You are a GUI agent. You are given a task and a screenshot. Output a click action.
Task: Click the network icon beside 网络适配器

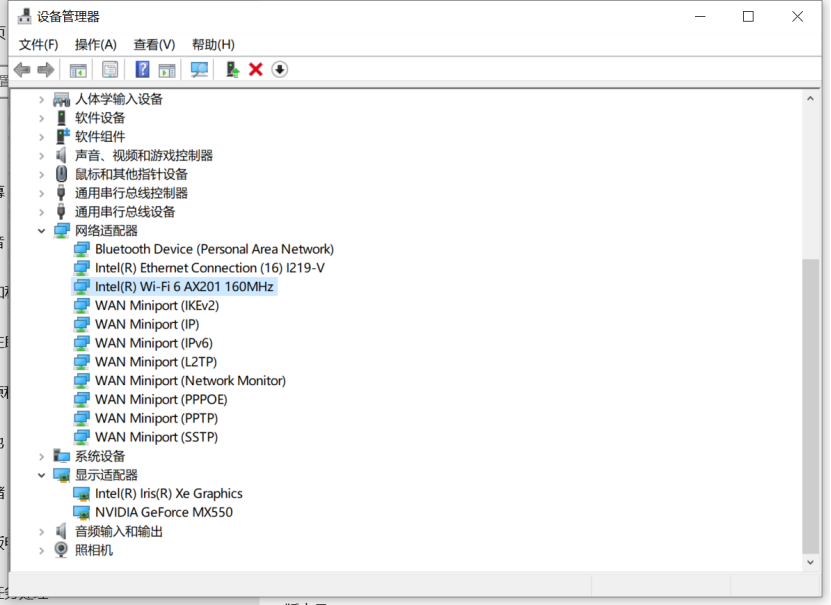[61, 230]
